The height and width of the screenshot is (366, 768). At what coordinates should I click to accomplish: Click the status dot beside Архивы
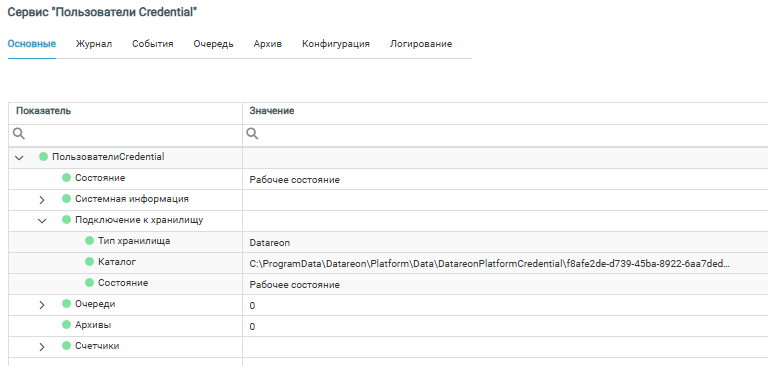tap(67, 325)
